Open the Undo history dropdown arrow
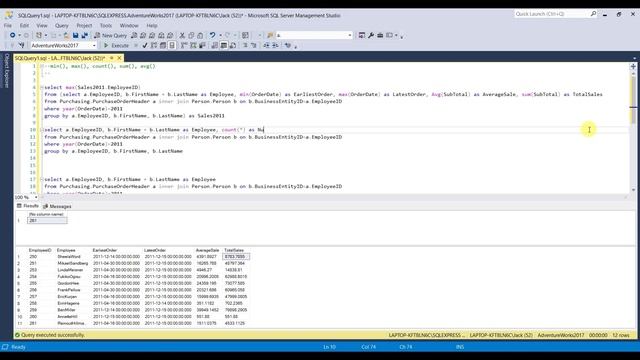Viewport: 640px width, 360px height. click(x=220, y=36)
